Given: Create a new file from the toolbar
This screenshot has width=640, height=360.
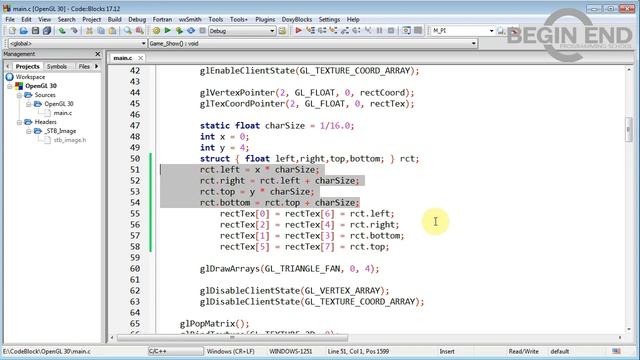Looking at the screenshot, I should click(x=12, y=31).
